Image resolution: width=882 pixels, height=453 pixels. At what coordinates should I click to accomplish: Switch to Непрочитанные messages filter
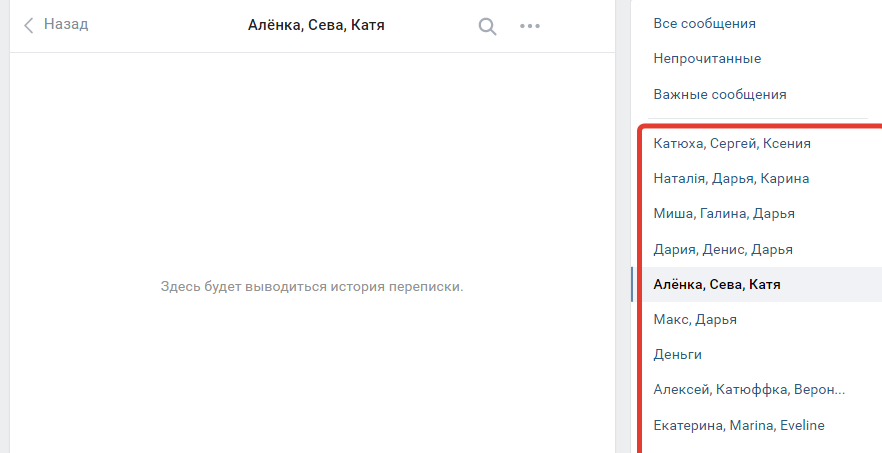pos(707,59)
